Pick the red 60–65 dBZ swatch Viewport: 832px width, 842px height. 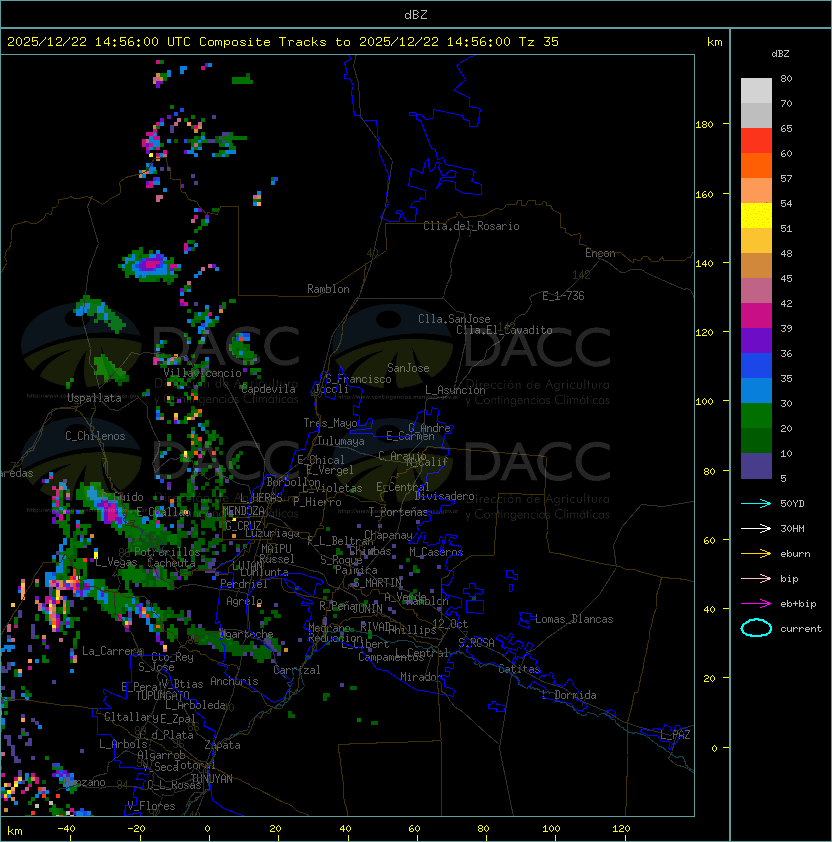coord(756,141)
